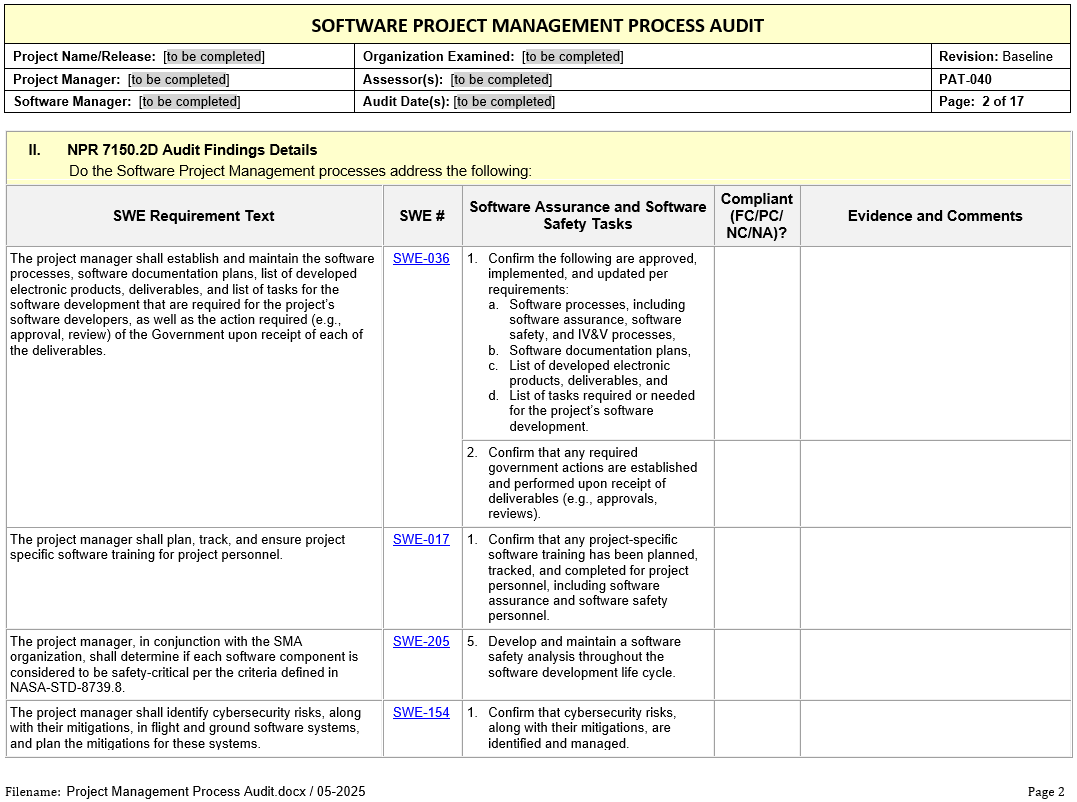The height and width of the screenshot is (802, 1077).
Task: Click the Project Manager placeholder field
Action: coord(178,80)
